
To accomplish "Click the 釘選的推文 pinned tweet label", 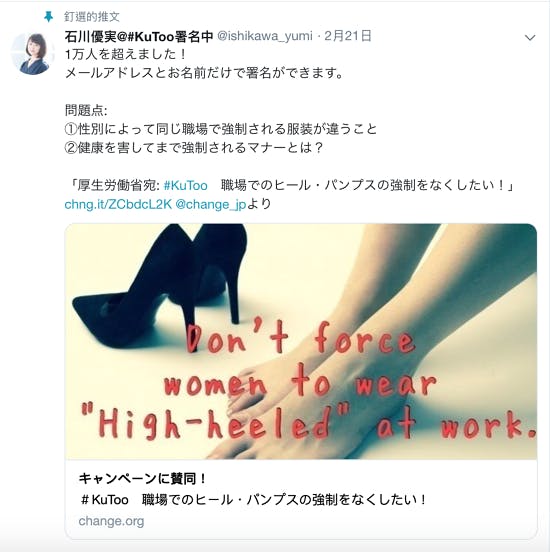I will click(92, 17).
